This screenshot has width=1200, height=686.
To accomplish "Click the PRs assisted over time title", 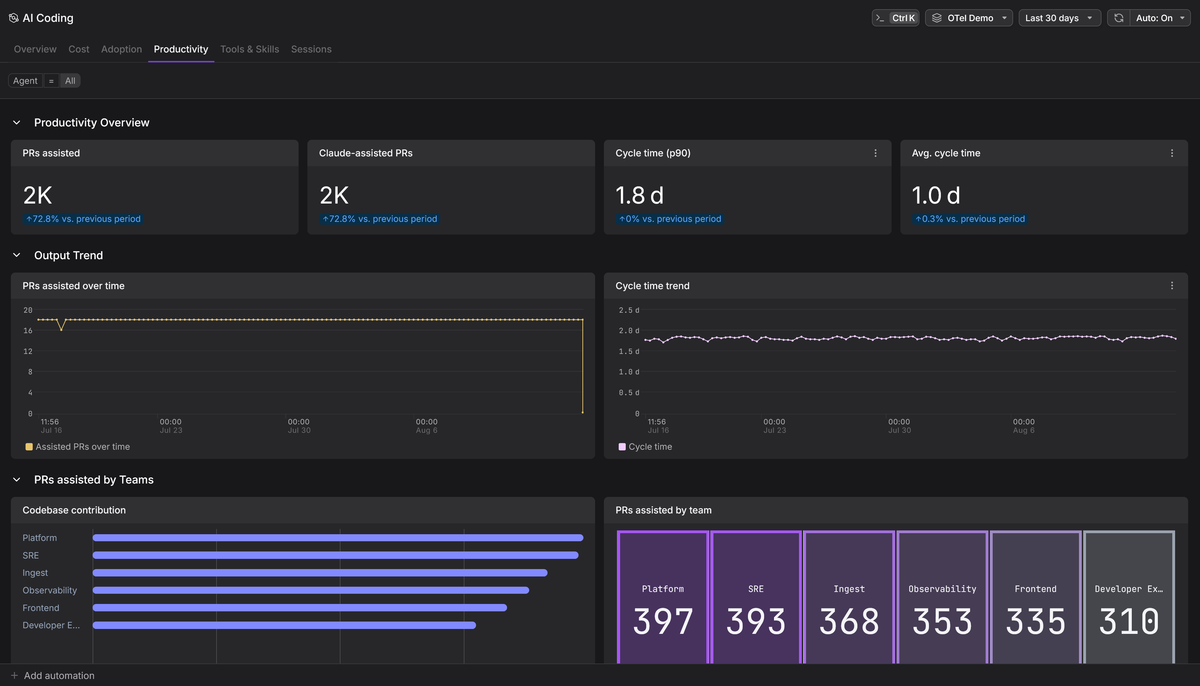I will (x=74, y=286).
